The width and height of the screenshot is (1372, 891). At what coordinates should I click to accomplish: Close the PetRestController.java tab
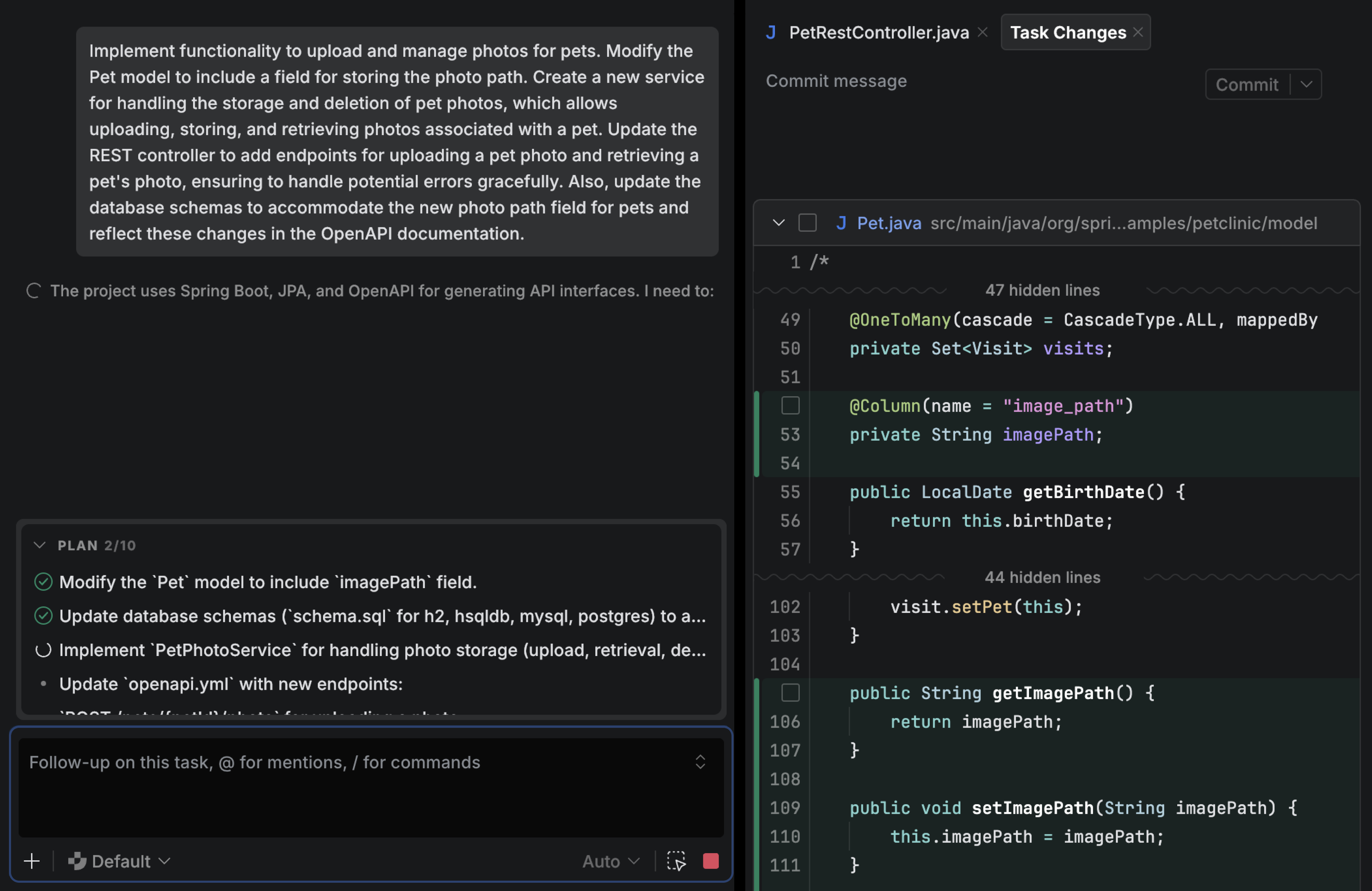(983, 32)
